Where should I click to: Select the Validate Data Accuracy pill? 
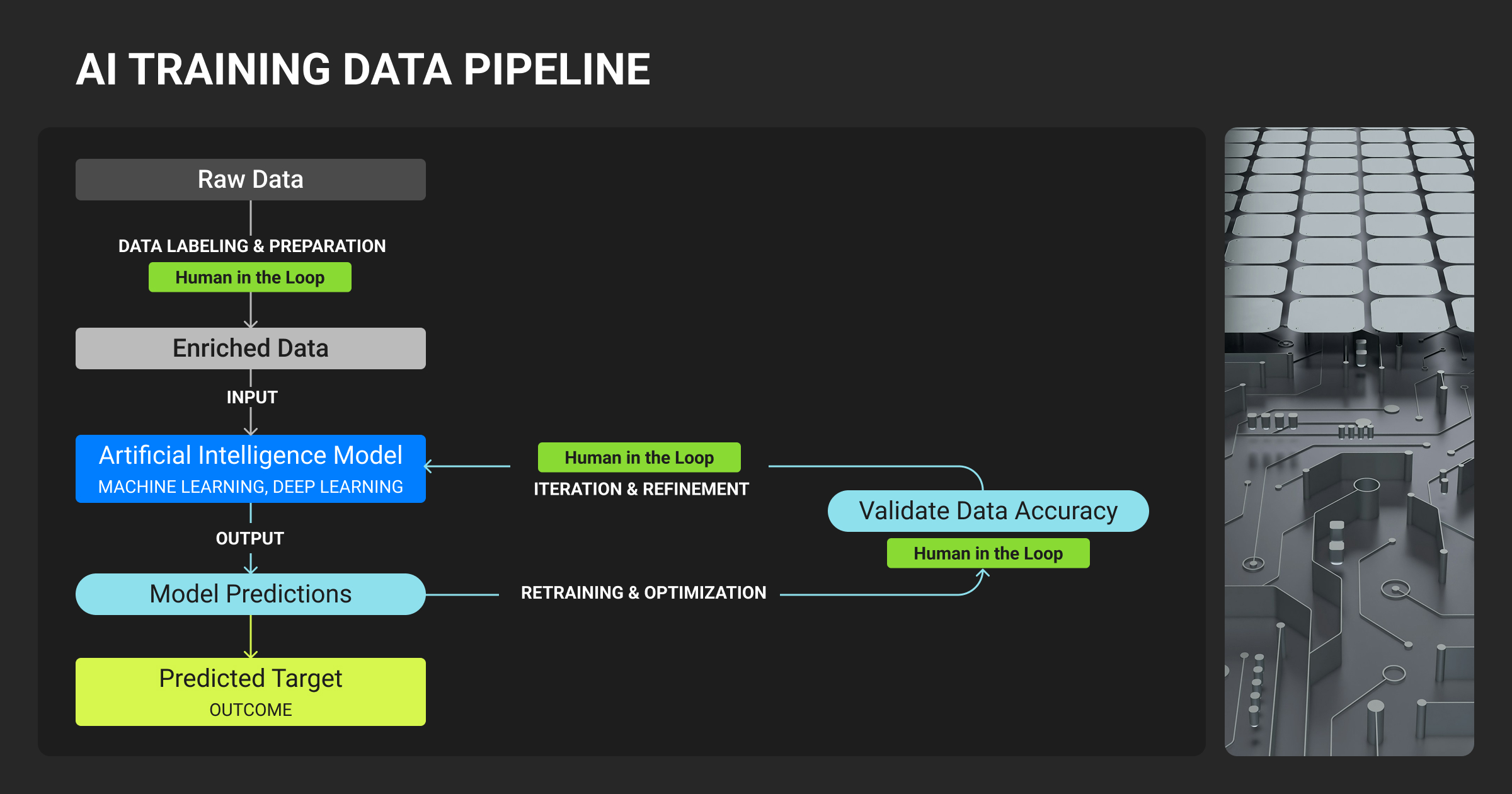(x=988, y=511)
